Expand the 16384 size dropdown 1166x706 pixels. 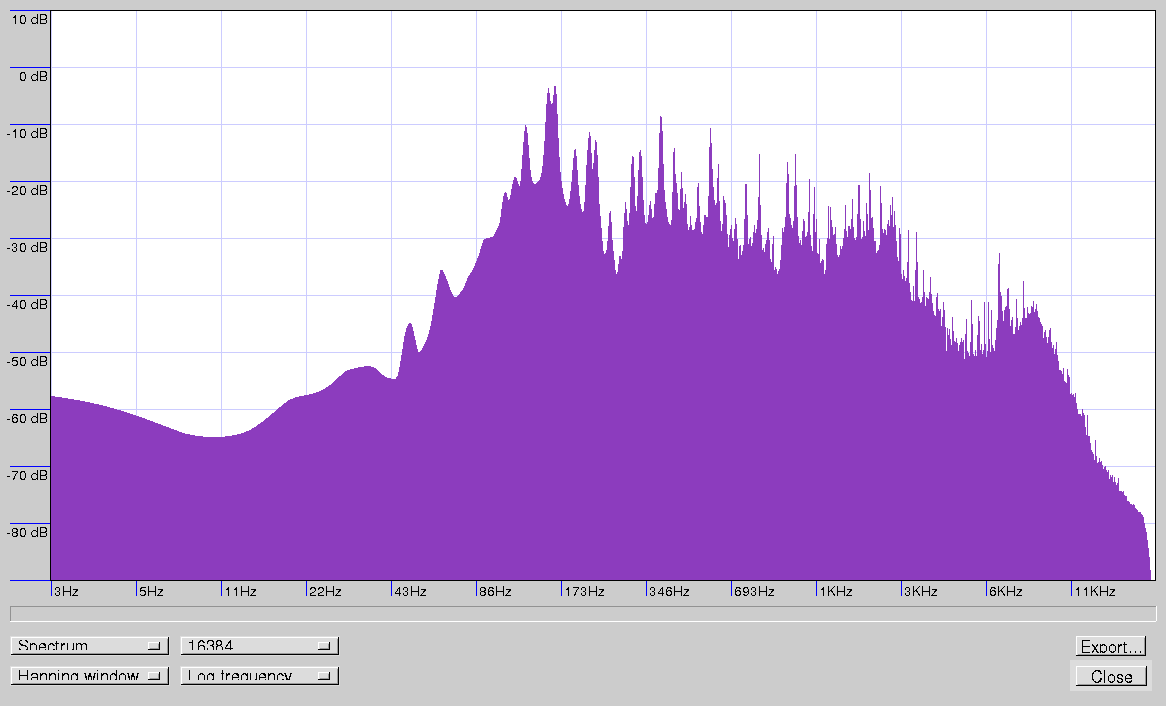[x=259, y=646]
